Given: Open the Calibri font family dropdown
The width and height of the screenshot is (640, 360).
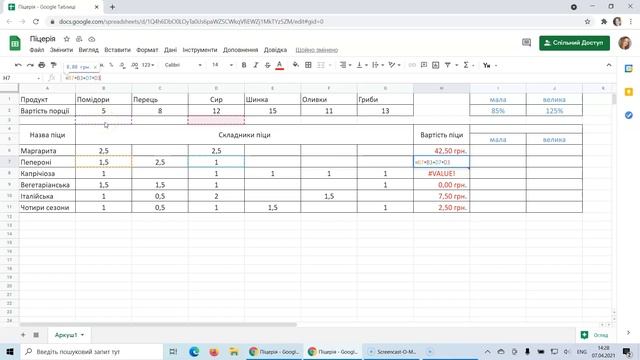Looking at the screenshot, I should coord(183,65).
